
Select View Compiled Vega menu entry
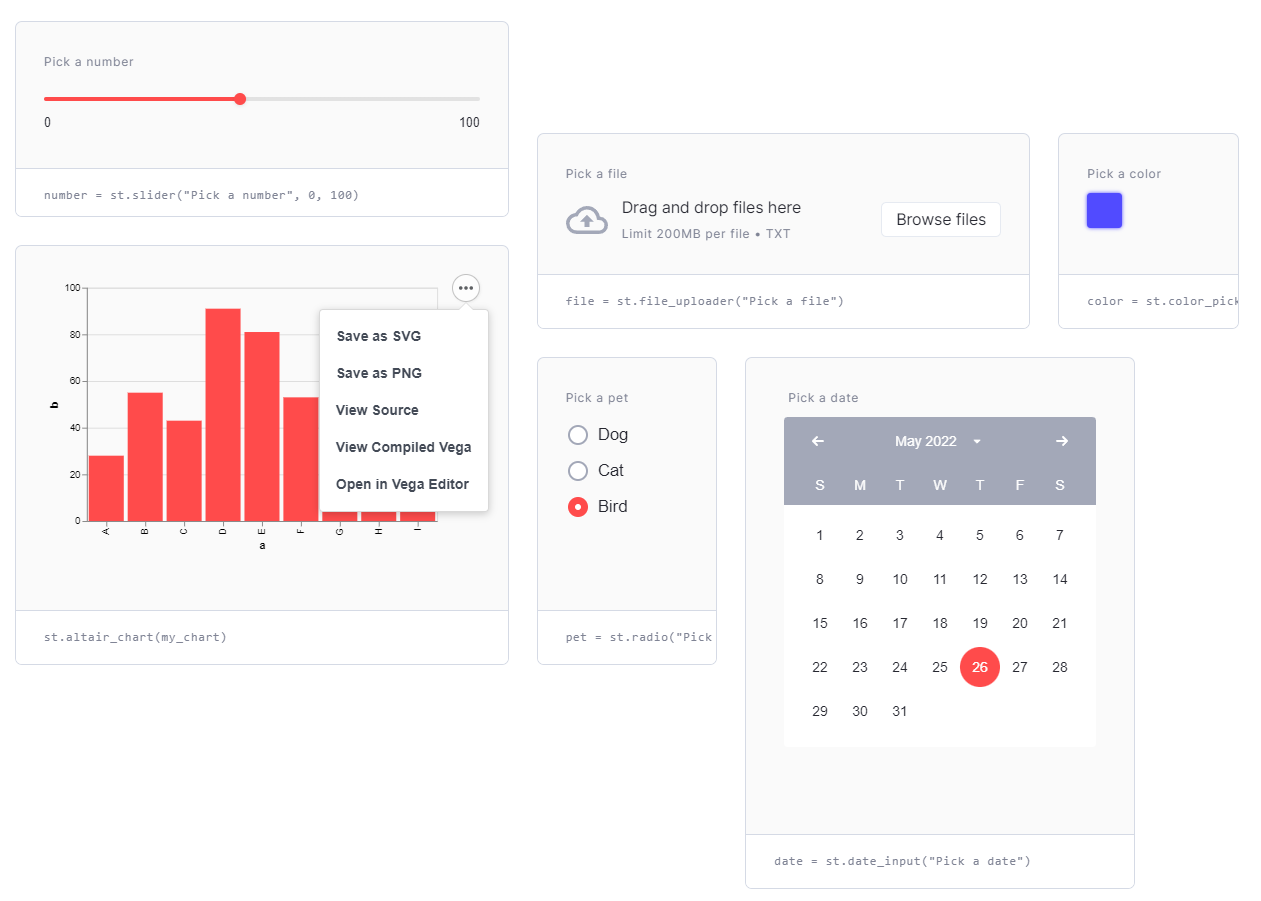pyautogui.click(x=404, y=447)
